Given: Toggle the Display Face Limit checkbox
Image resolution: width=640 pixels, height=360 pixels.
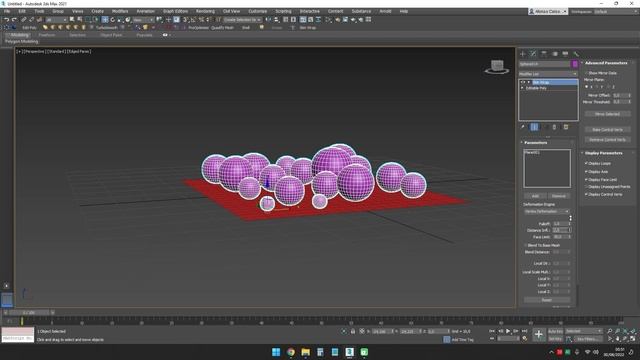Looking at the screenshot, I should pyautogui.click(x=587, y=179).
